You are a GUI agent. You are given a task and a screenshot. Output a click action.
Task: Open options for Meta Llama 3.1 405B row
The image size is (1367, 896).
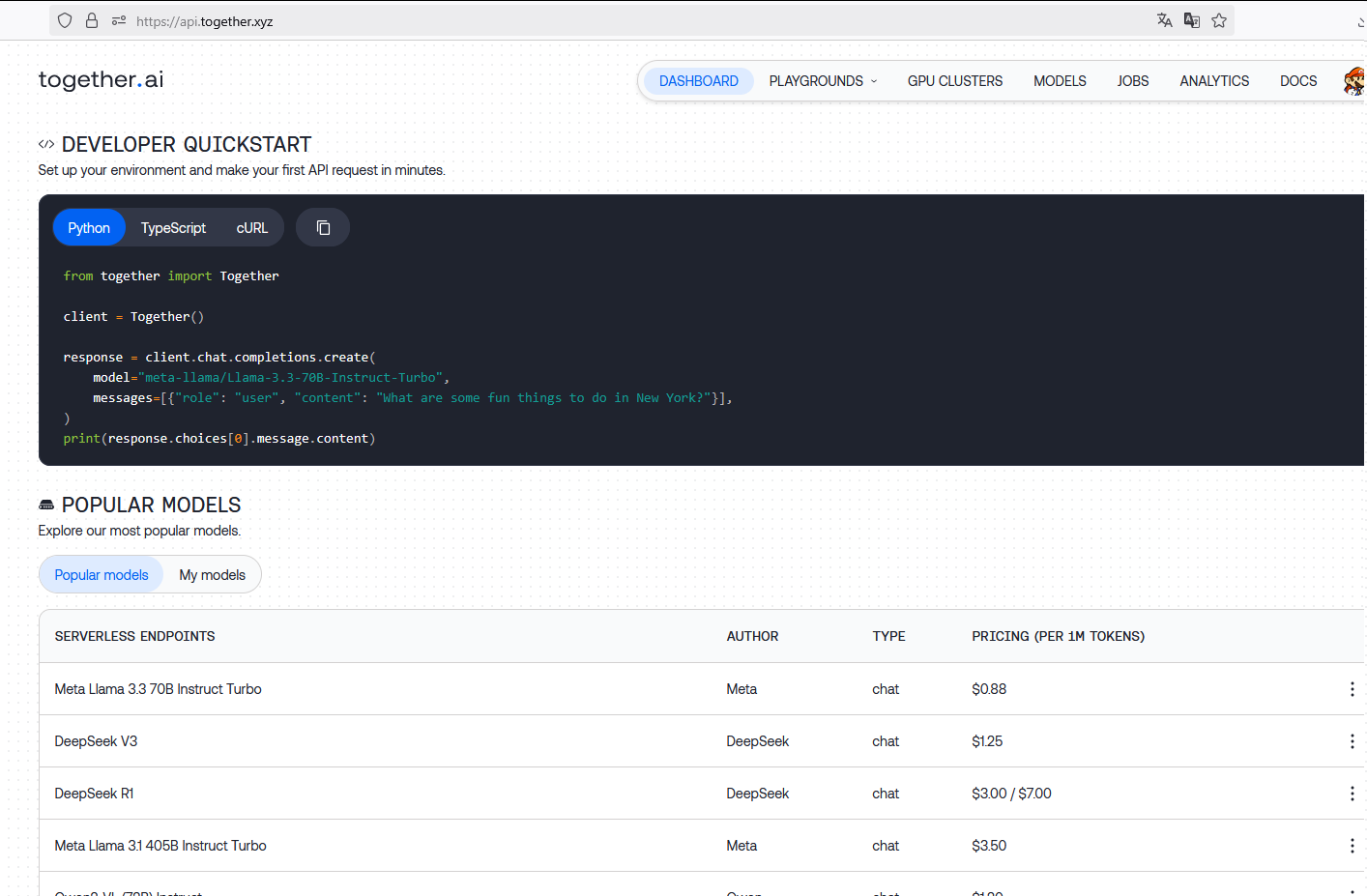pyautogui.click(x=1352, y=846)
